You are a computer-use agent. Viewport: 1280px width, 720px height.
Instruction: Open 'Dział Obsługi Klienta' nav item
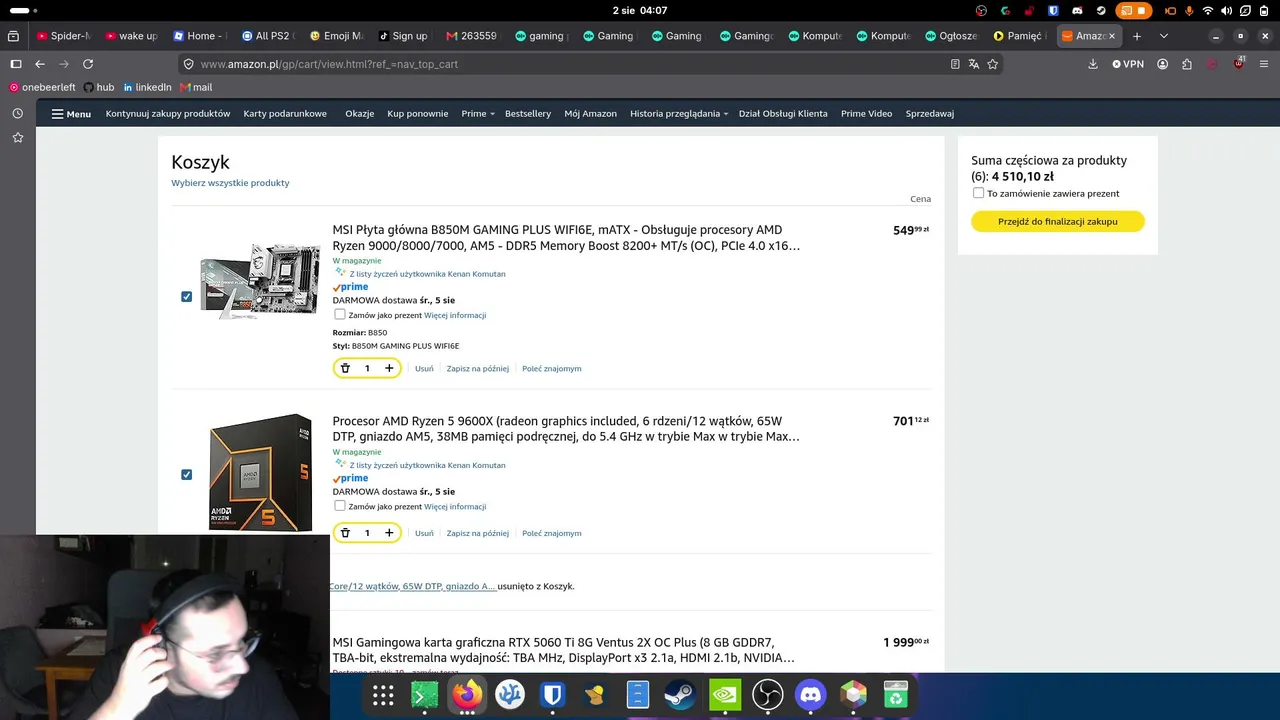(x=783, y=114)
